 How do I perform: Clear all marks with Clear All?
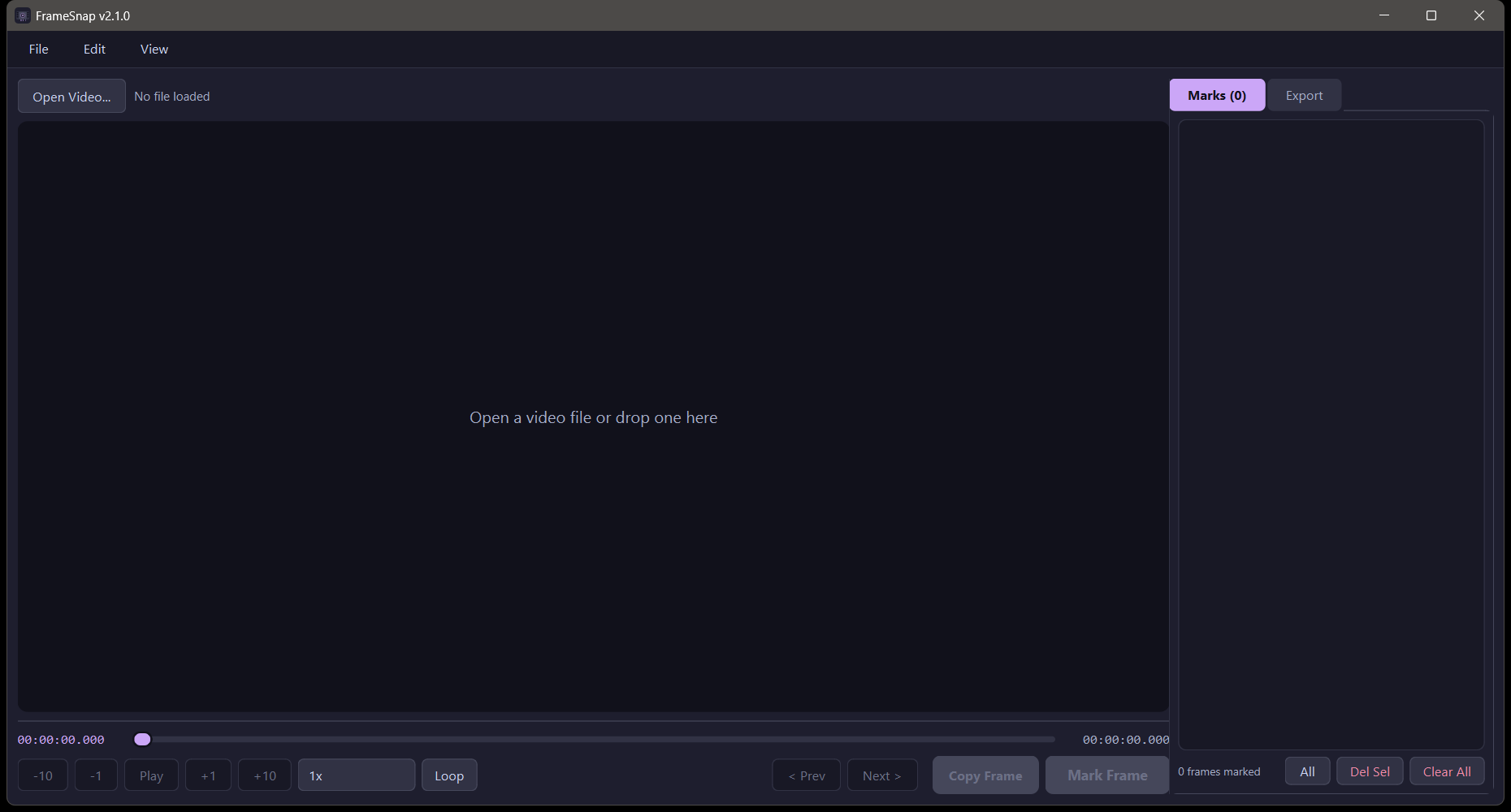[x=1447, y=771]
